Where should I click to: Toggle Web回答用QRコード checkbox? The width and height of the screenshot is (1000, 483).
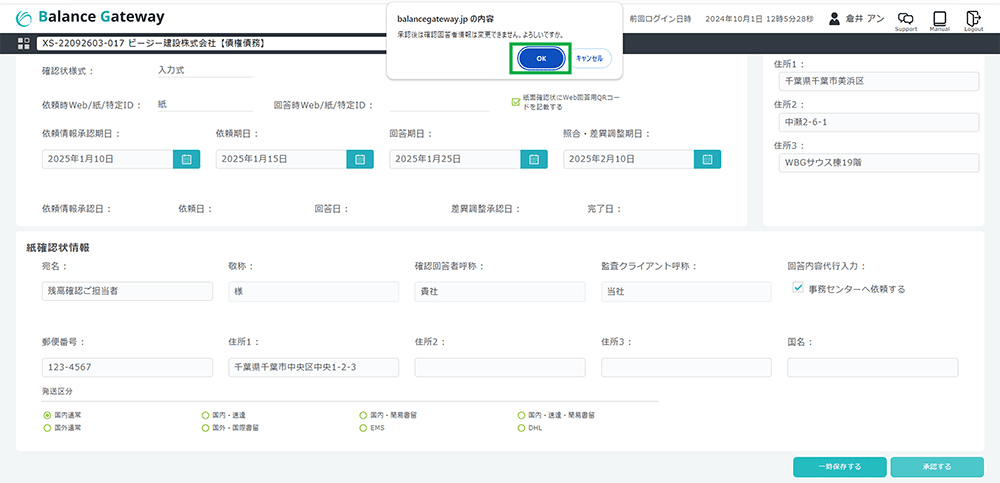[515, 100]
